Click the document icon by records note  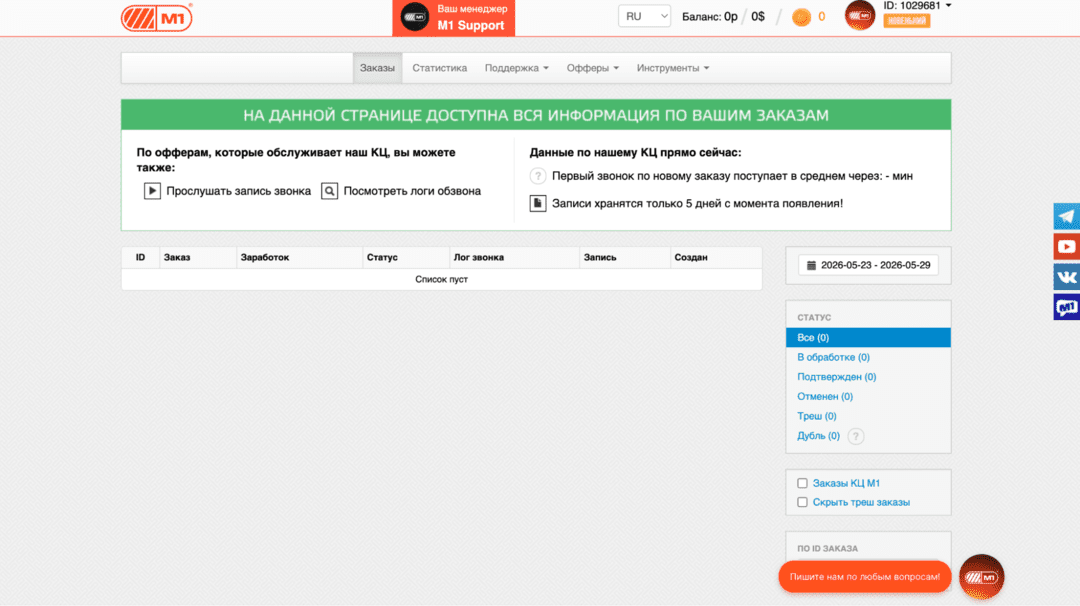click(x=538, y=203)
